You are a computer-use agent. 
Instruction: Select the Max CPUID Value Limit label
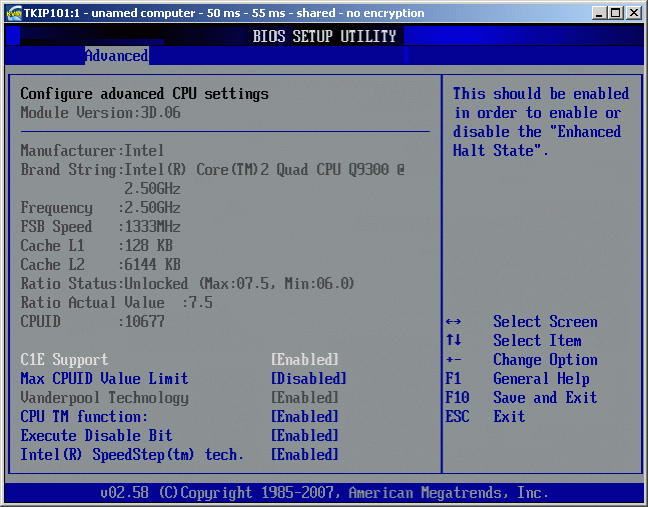click(x=104, y=378)
